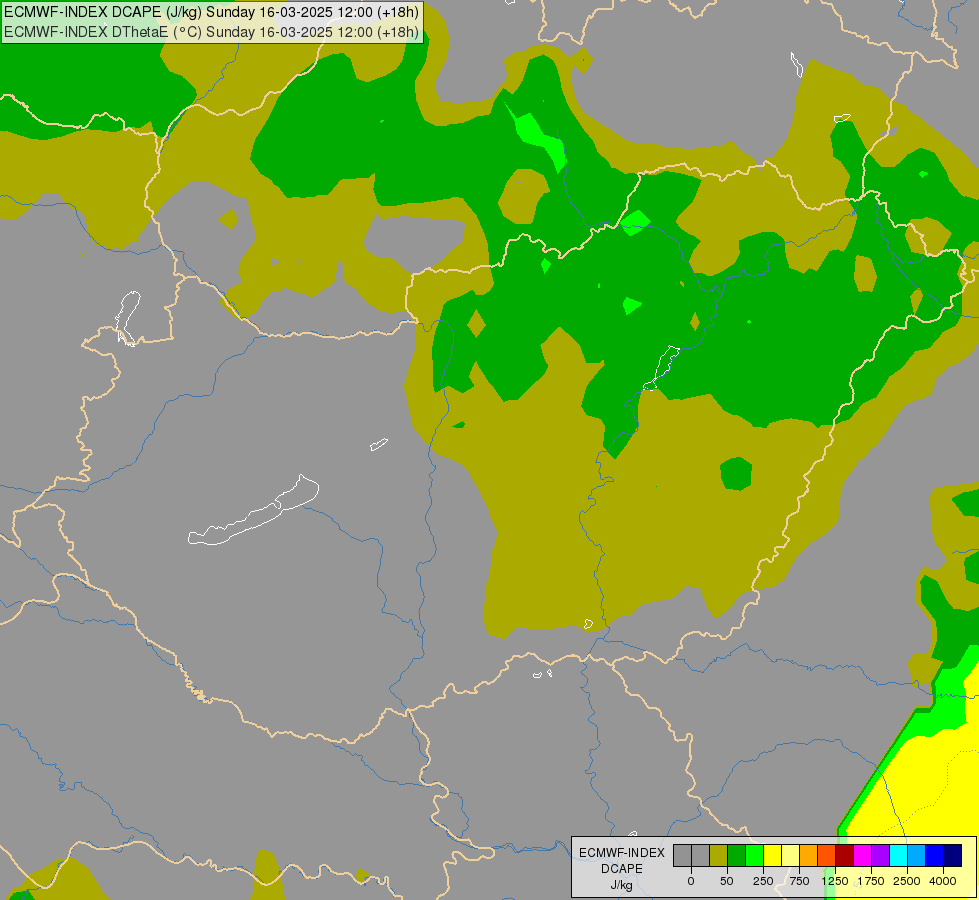979x900 pixels.
Task: Select the cyan legend swatch
Action: coord(898,855)
